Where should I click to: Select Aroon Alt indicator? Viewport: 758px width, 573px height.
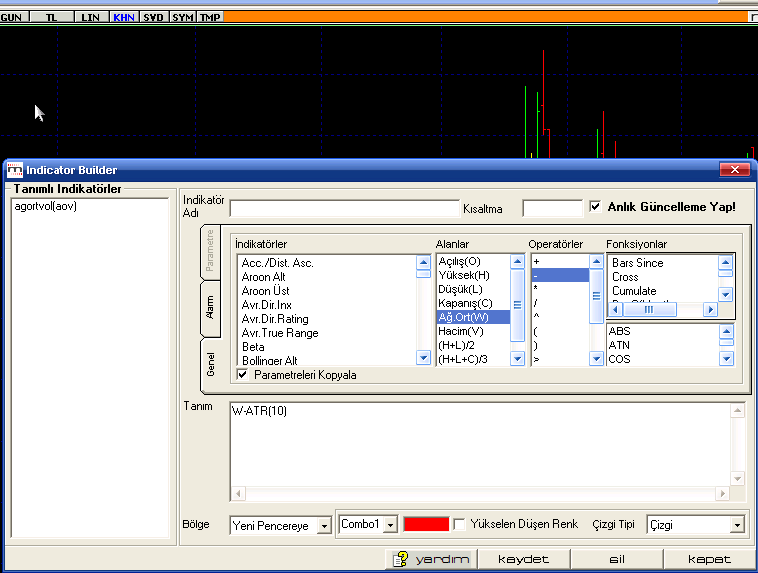coord(263,277)
